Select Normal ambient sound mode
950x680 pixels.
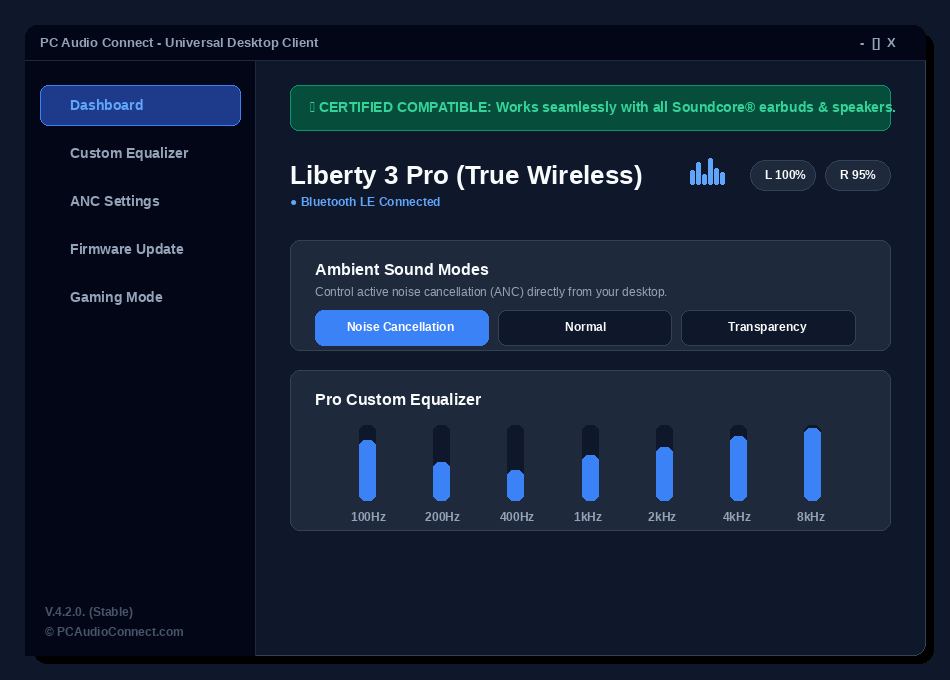point(585,327)
